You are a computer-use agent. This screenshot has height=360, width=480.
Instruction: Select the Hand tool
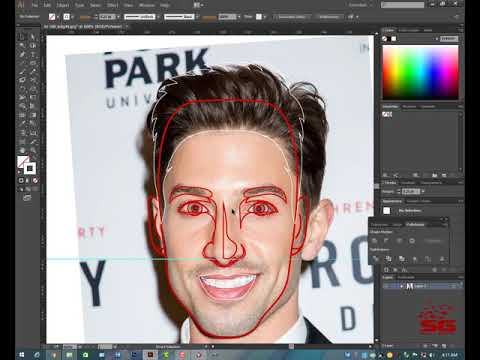(x=22, y=150)
